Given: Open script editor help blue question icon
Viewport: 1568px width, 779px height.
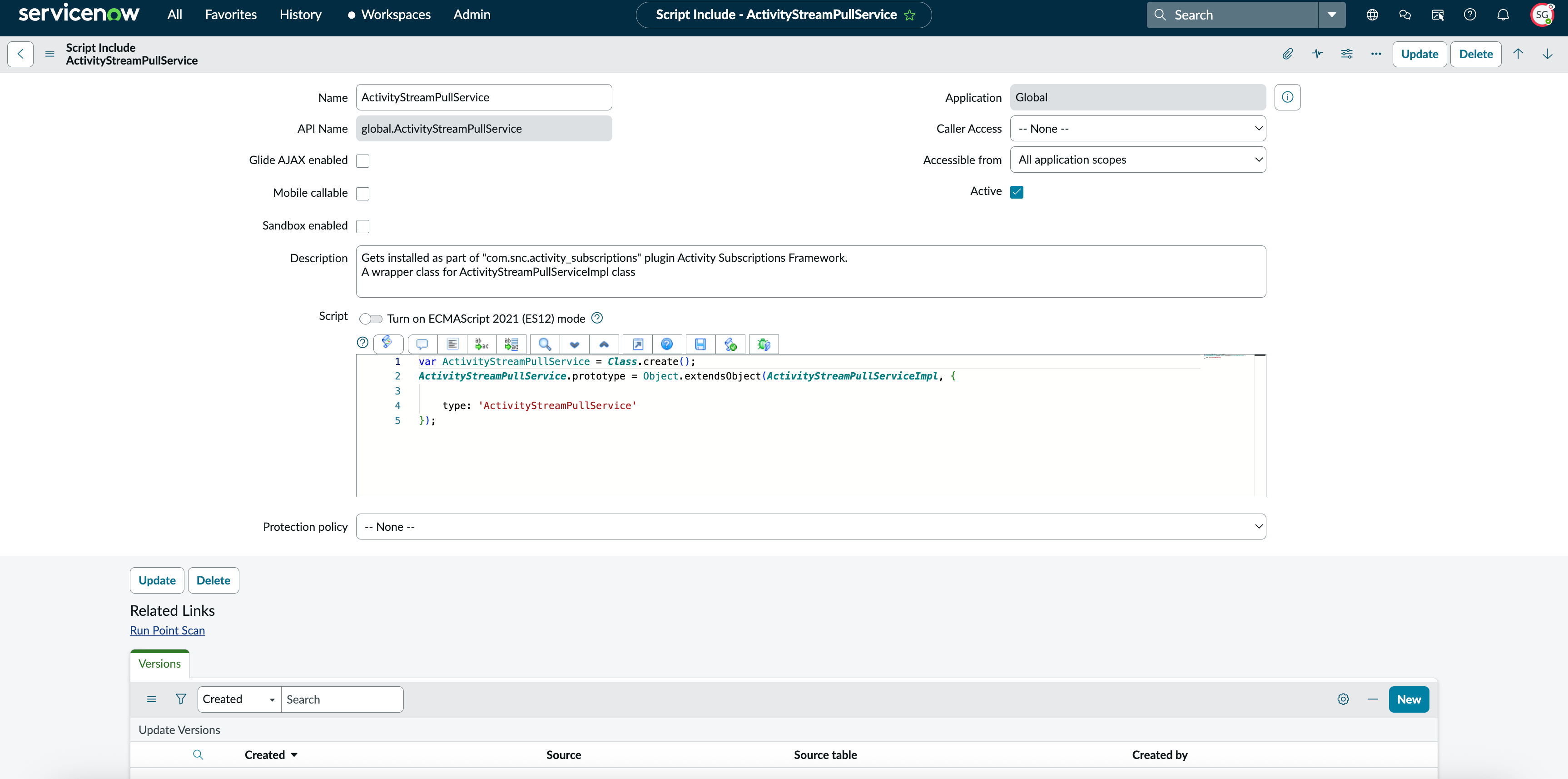Looking at the screenshot, I should tap(667, 345).
